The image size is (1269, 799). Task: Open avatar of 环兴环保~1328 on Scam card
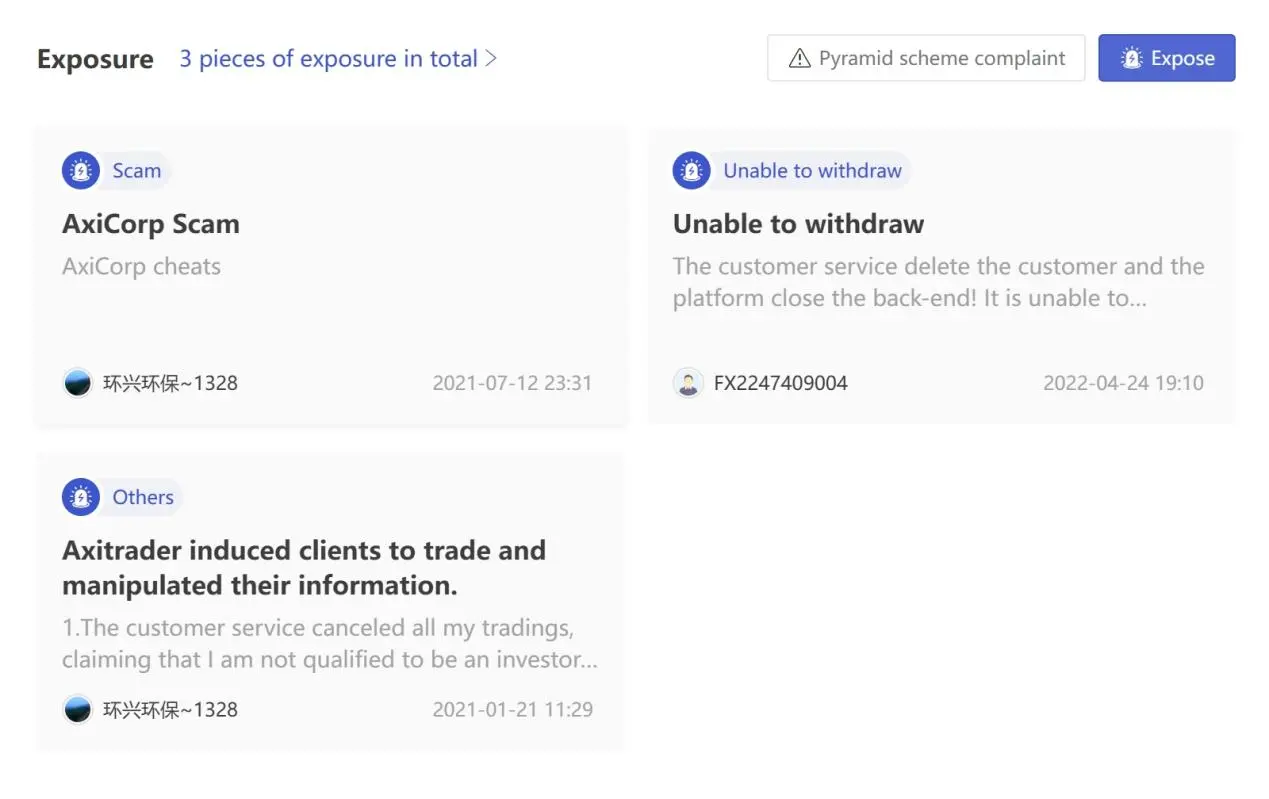point(77,383)
